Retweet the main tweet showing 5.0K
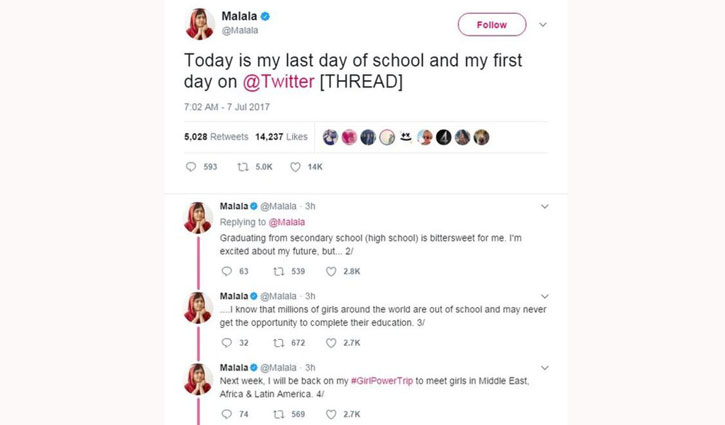Screen dimensions: 725x425 pyautogui.click(x=243, y=166)
